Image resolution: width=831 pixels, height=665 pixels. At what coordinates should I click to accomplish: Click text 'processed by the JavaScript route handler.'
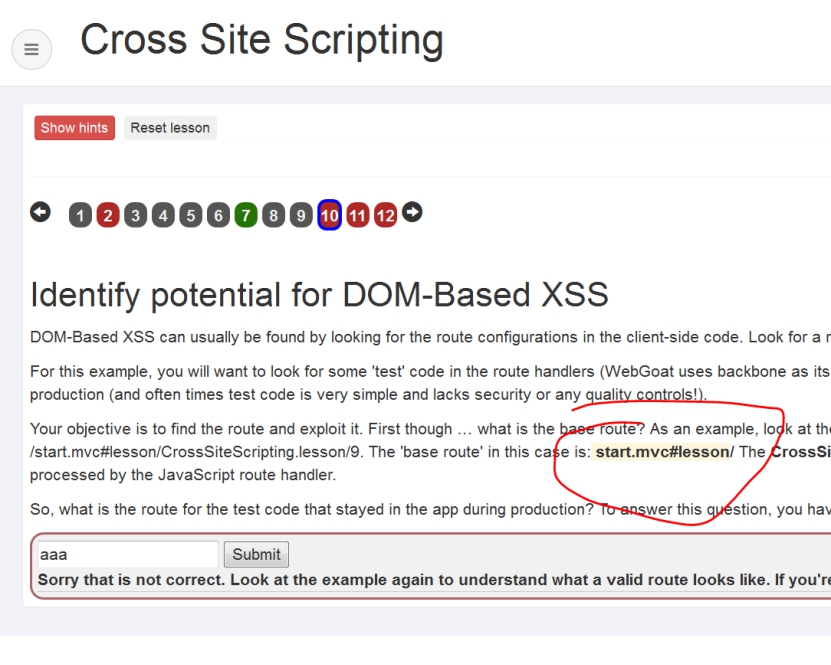point(183,475)
